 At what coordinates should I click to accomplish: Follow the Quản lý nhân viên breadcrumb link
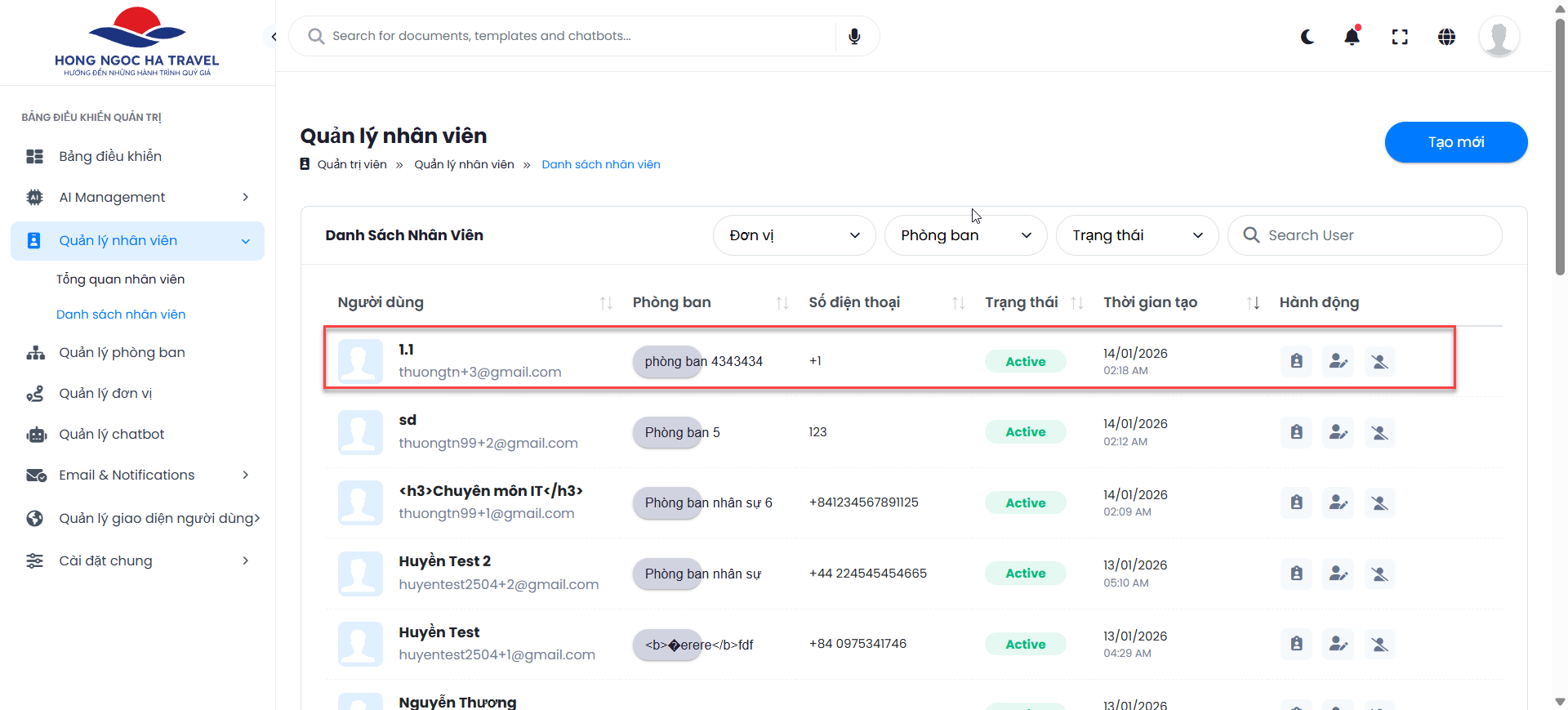[464, 164]
